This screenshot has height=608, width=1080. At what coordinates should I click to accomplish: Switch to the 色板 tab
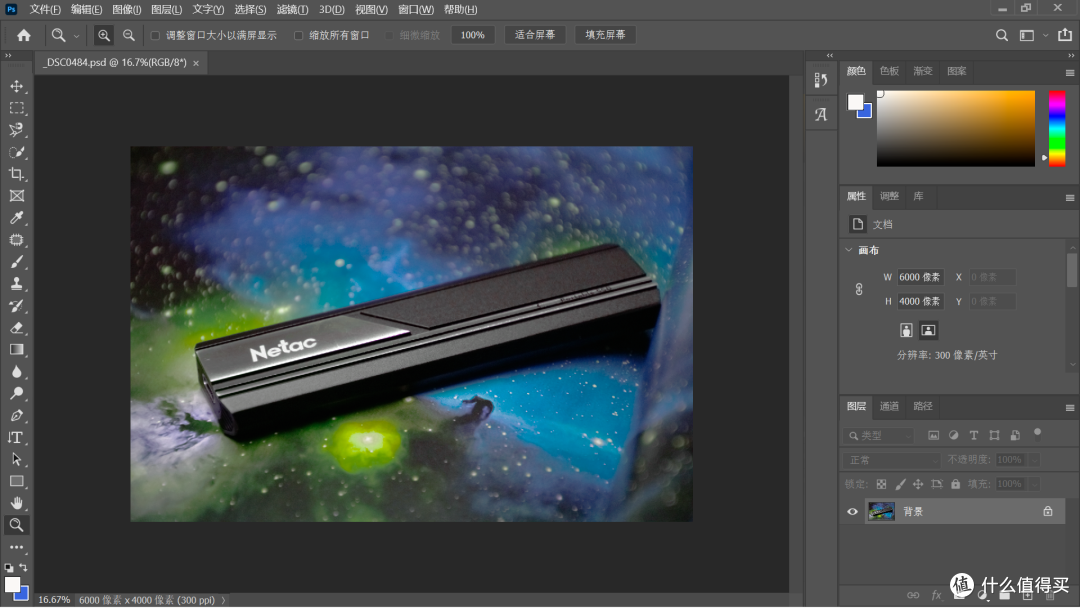pyautogui.click(x=889, y=71)
